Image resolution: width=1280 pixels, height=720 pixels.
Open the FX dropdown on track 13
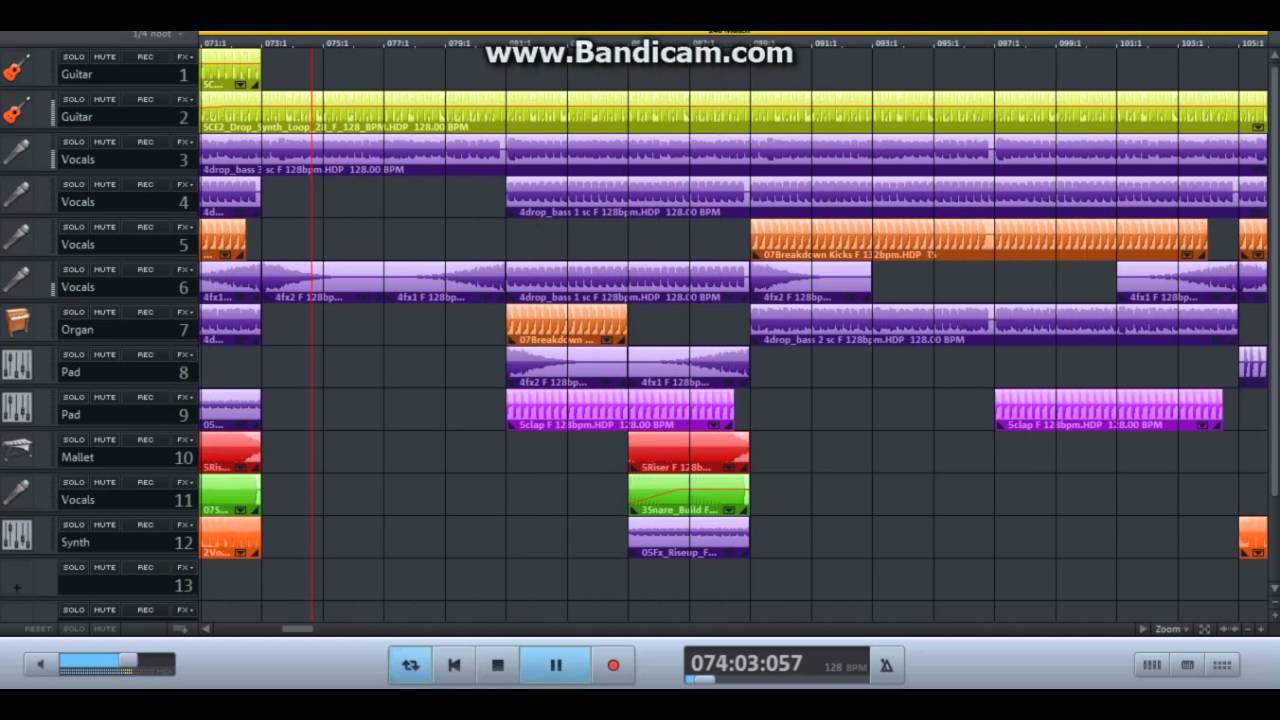coord(184,567)
